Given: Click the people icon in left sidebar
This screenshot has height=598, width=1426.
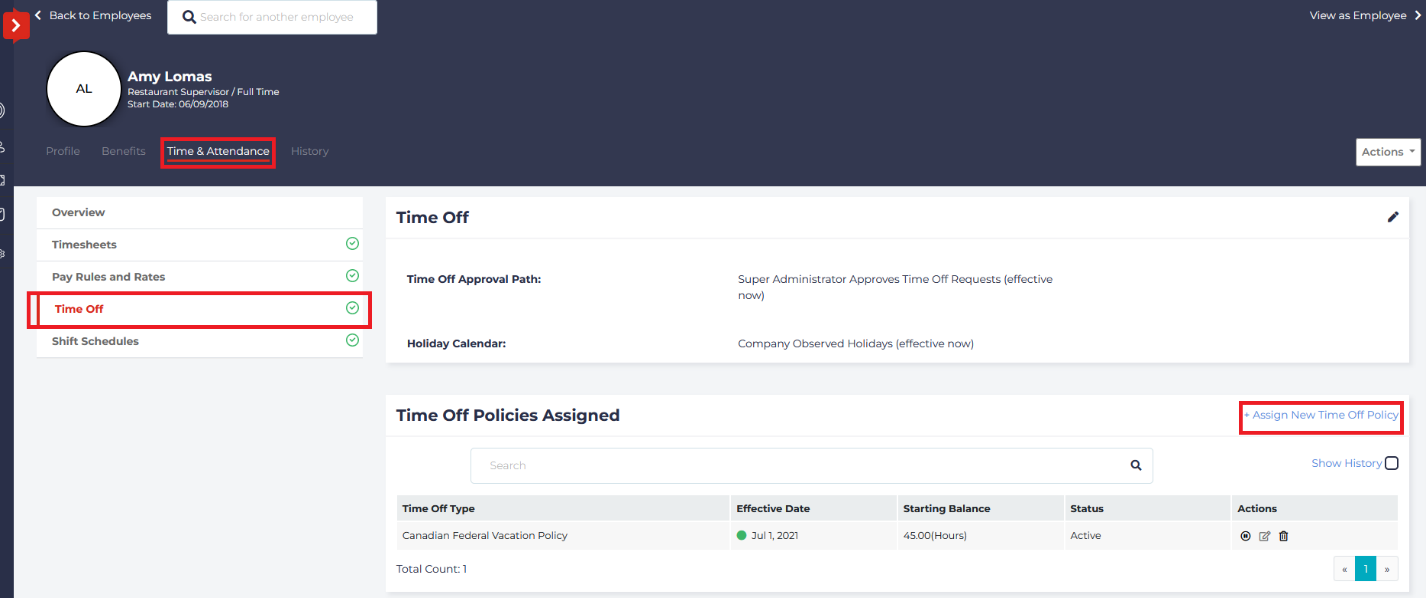Looking at the screenshot, I should (3, 147).
